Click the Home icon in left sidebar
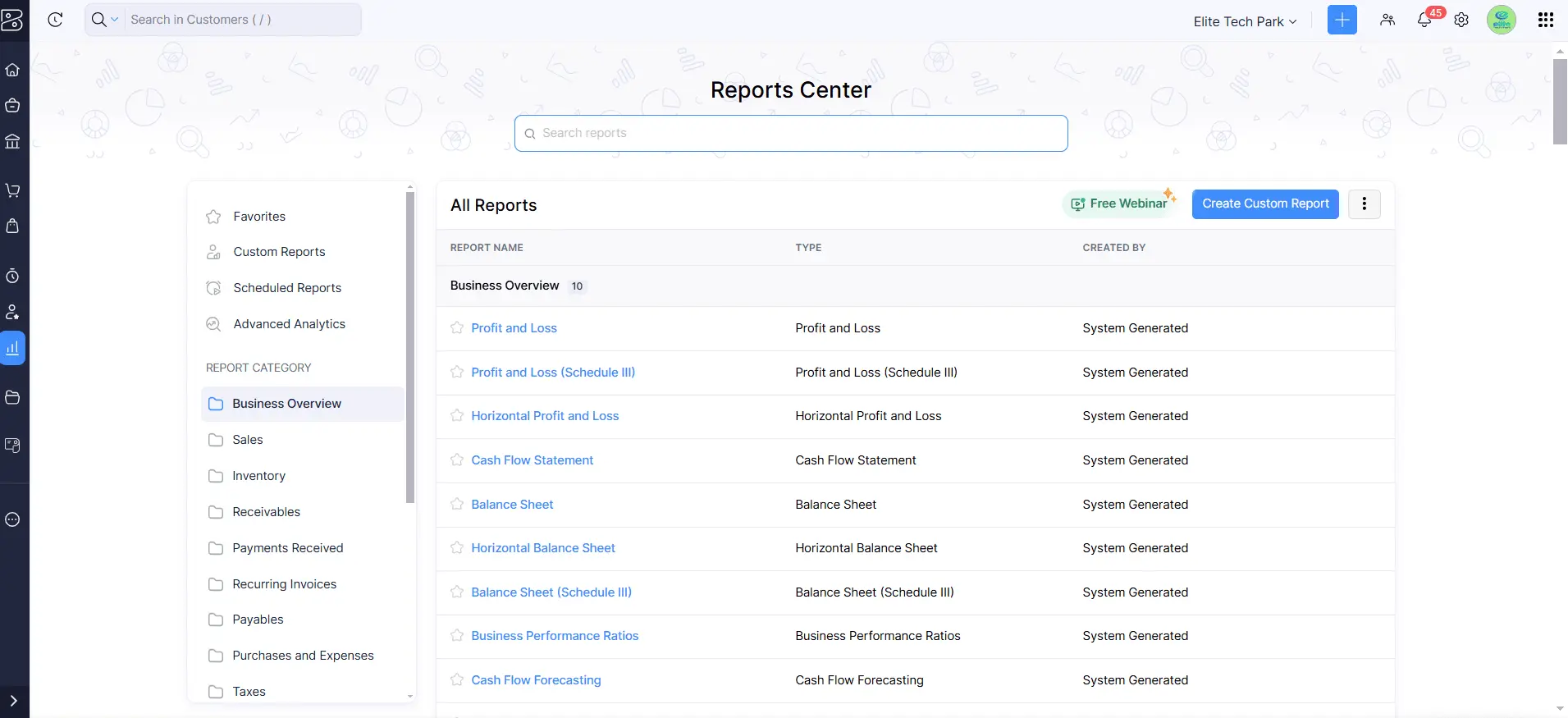This screenshot has height=718, width=1568. (x=13, y=70)
